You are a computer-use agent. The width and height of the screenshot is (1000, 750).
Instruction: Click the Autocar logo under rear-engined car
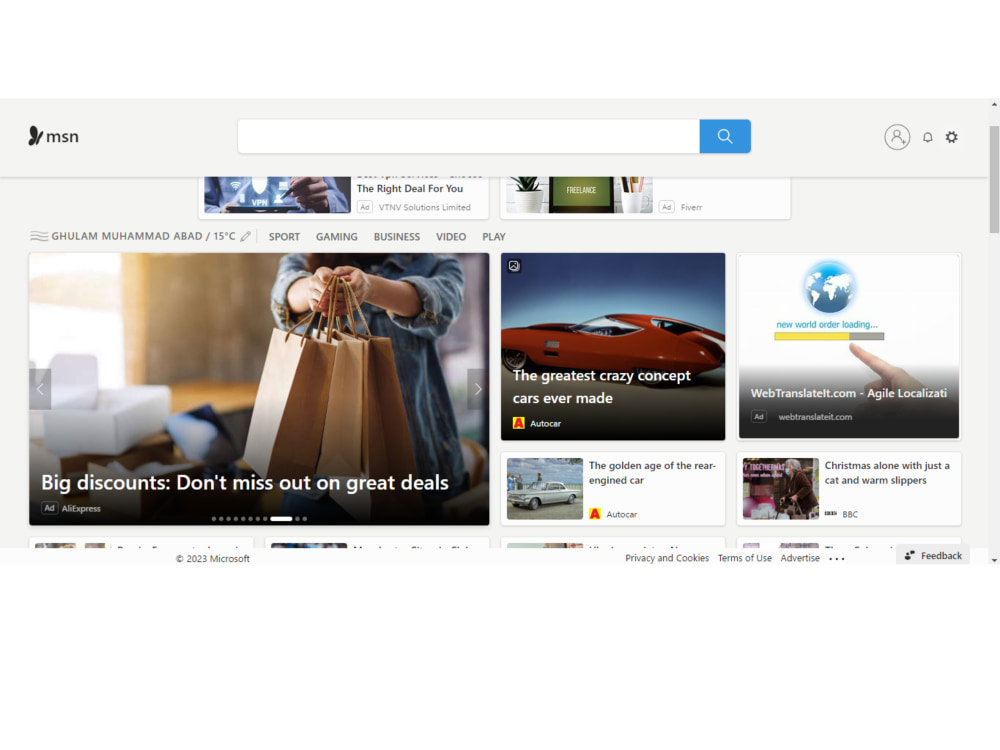coord(595,513)
